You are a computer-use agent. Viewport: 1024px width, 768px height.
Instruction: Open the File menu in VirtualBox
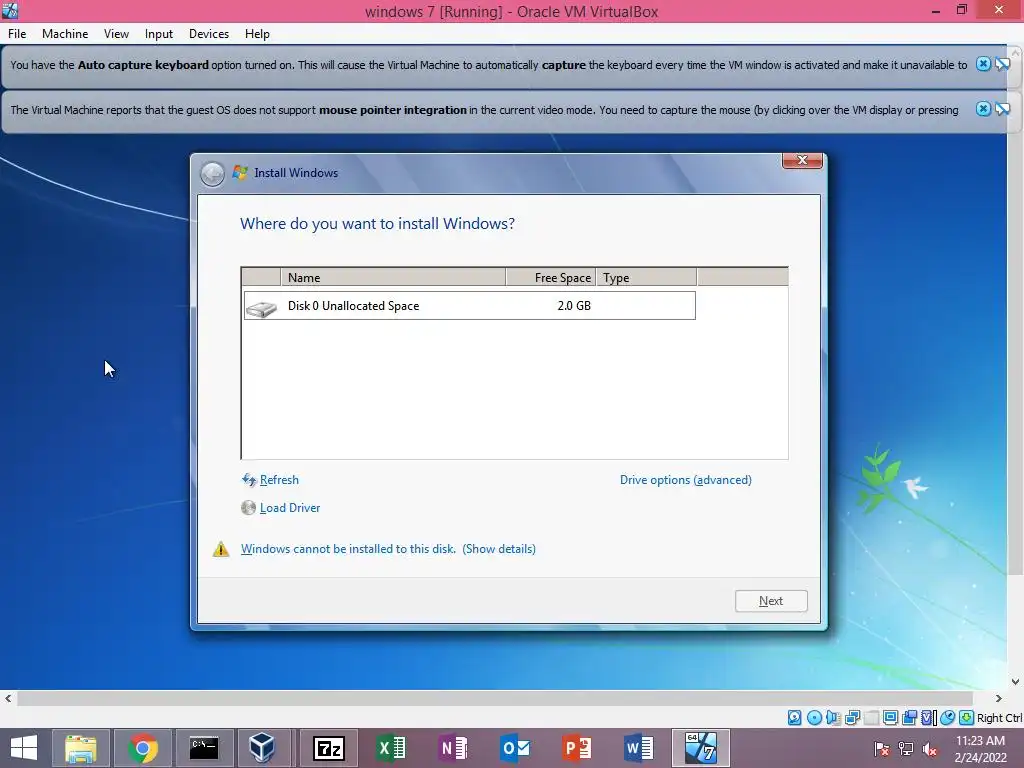coord(17,34)
